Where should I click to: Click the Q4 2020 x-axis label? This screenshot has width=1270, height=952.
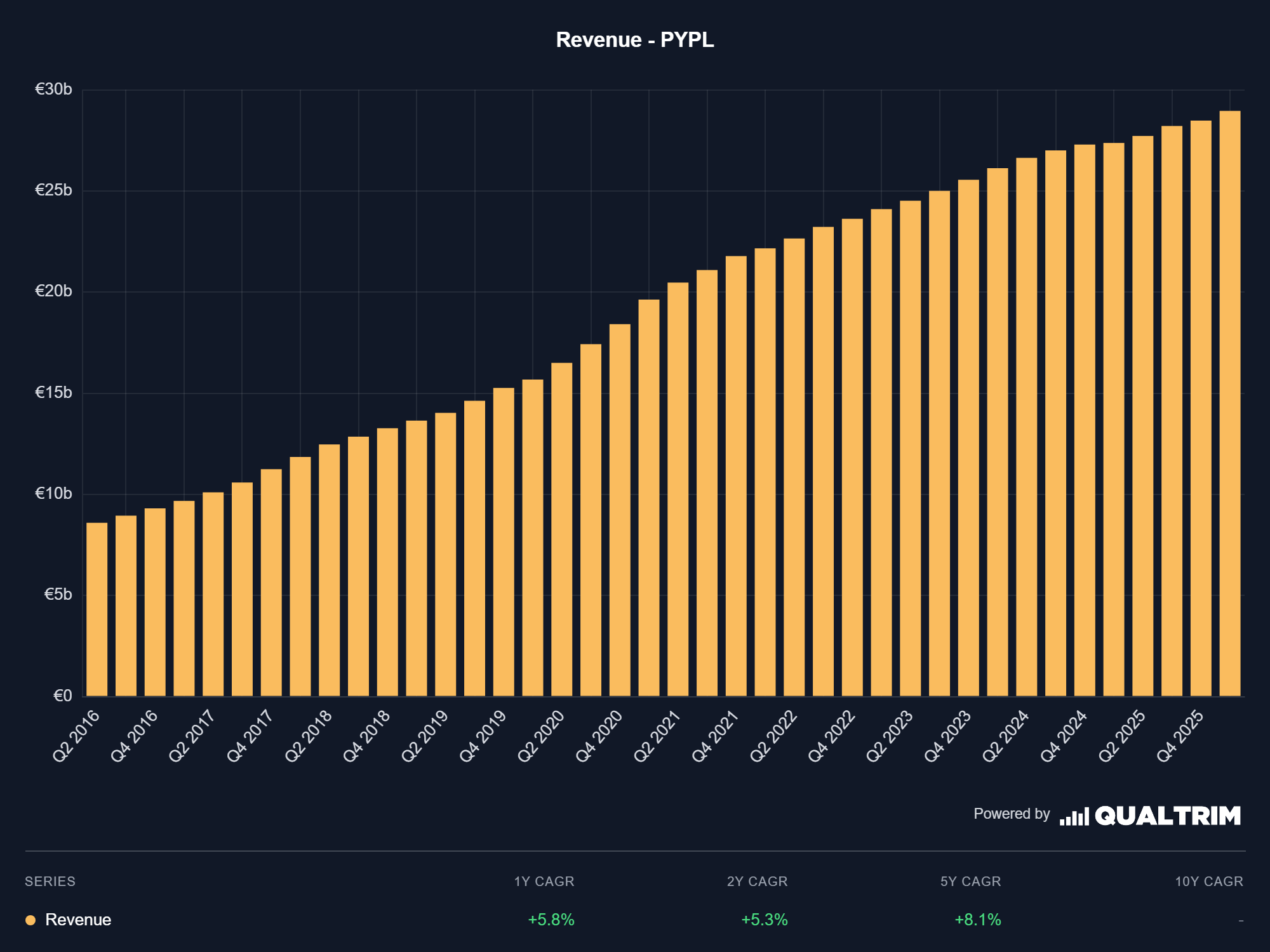(x=599, y=736)
